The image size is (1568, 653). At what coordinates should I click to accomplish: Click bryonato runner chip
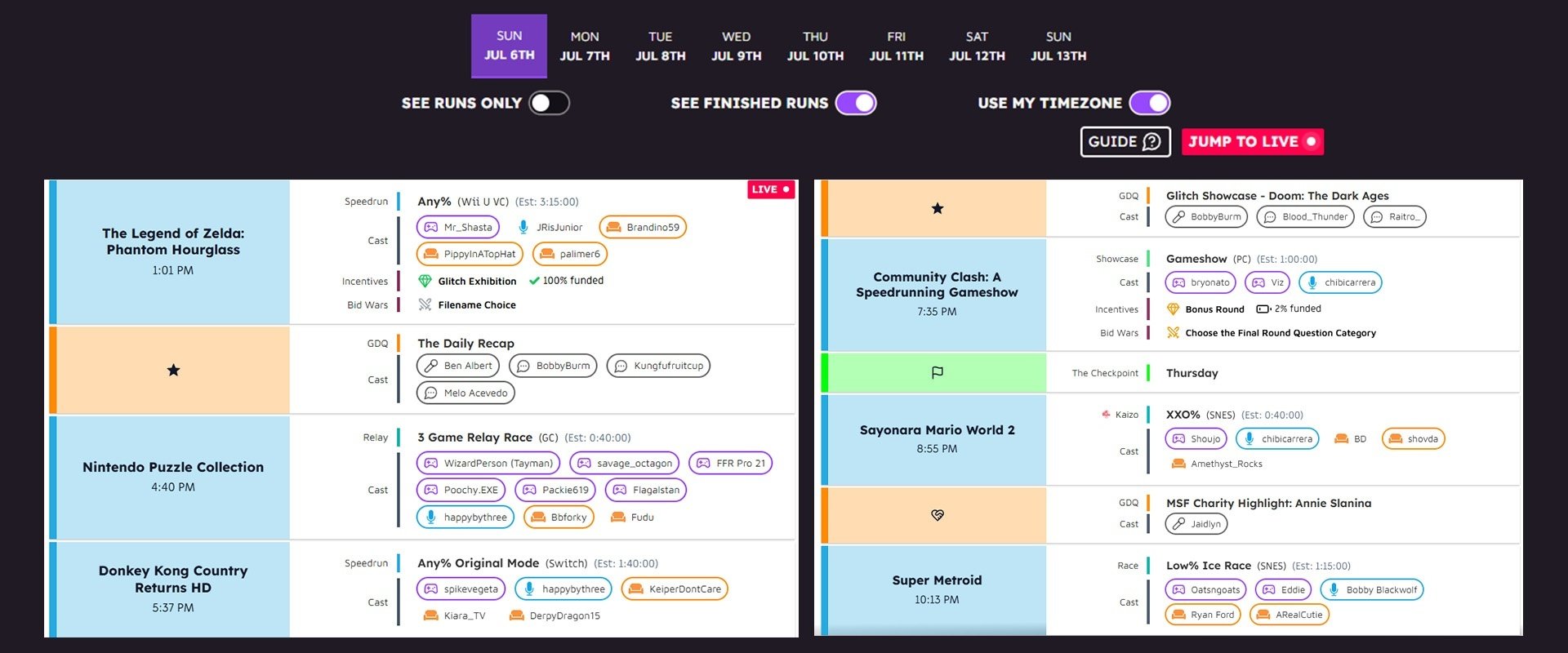coord(1200,282)
